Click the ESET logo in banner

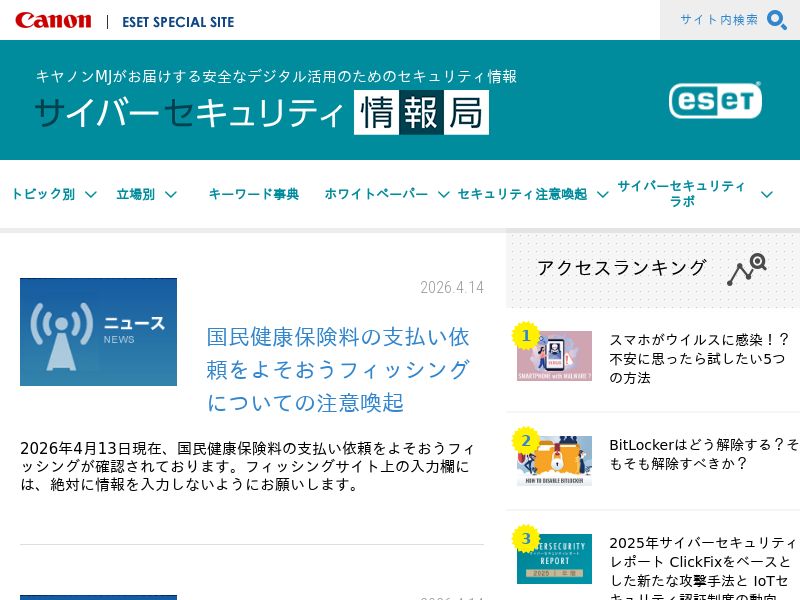(715, 100)
